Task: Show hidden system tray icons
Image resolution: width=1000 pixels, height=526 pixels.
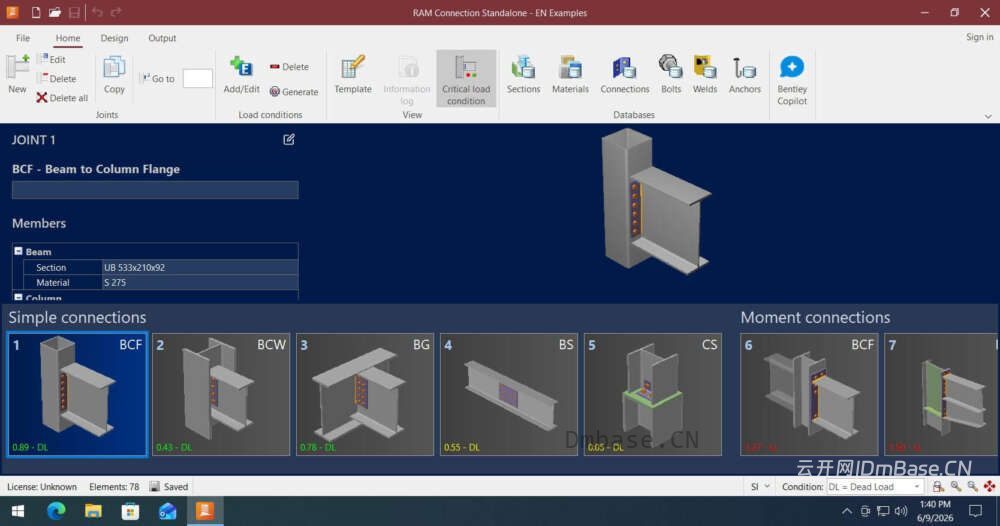Action: pos(846,511)
